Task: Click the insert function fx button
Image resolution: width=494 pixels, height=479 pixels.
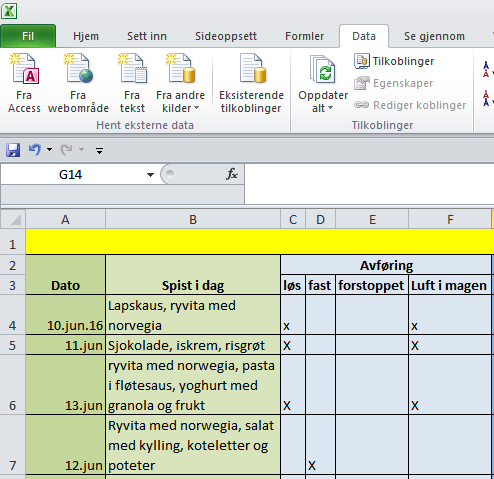Action: tap(232, 174)
